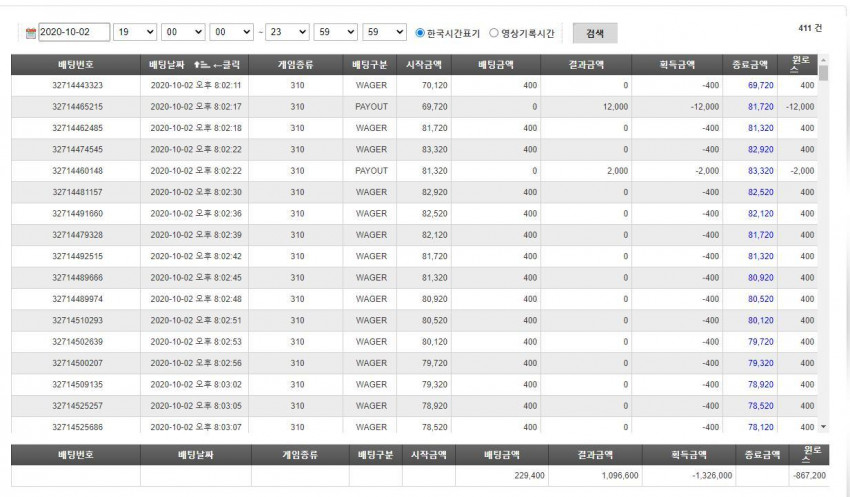Click the 배팅번호 column header

pyautogui.click(x=76, y=64)
